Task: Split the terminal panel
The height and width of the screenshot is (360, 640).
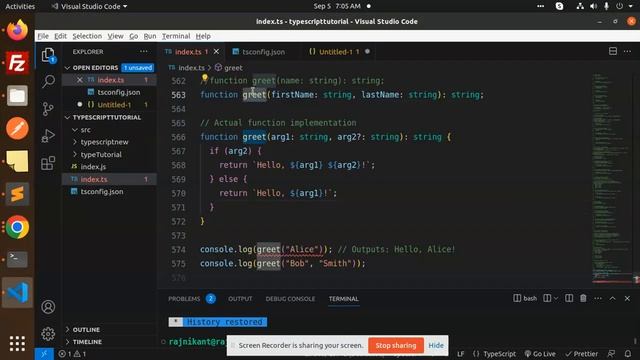Action: [x=569, y=298]
